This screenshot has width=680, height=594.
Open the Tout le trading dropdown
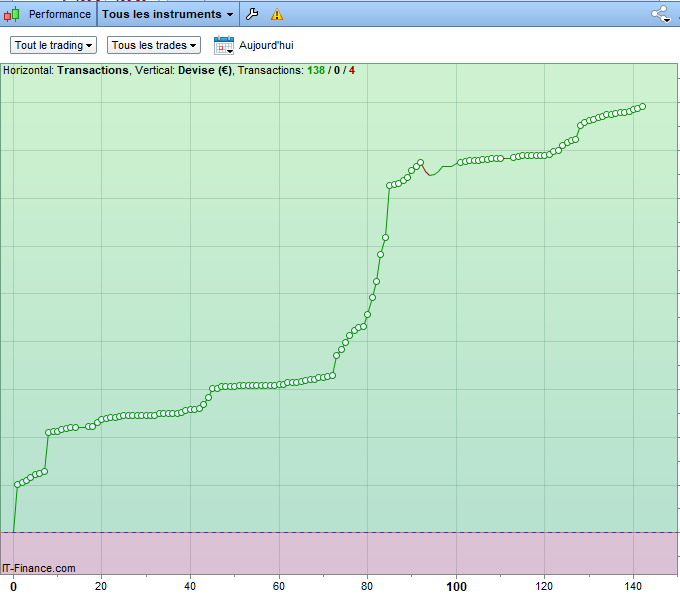click(x=53, y=45)
